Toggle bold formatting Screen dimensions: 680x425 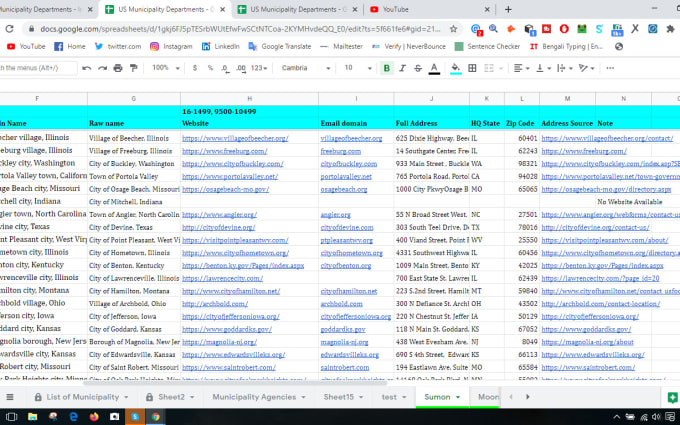click(x=386, y=68)
